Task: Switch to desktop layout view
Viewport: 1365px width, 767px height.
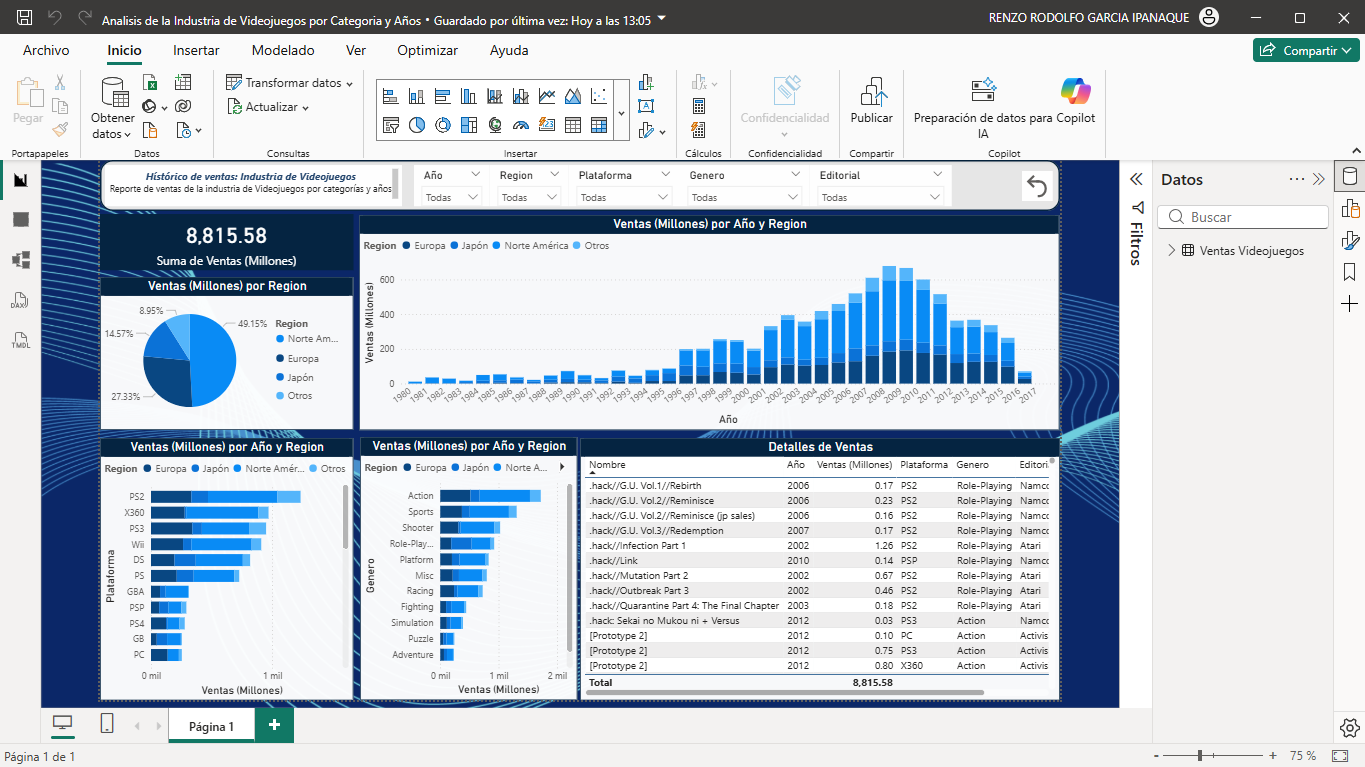Action: point(63,724)
